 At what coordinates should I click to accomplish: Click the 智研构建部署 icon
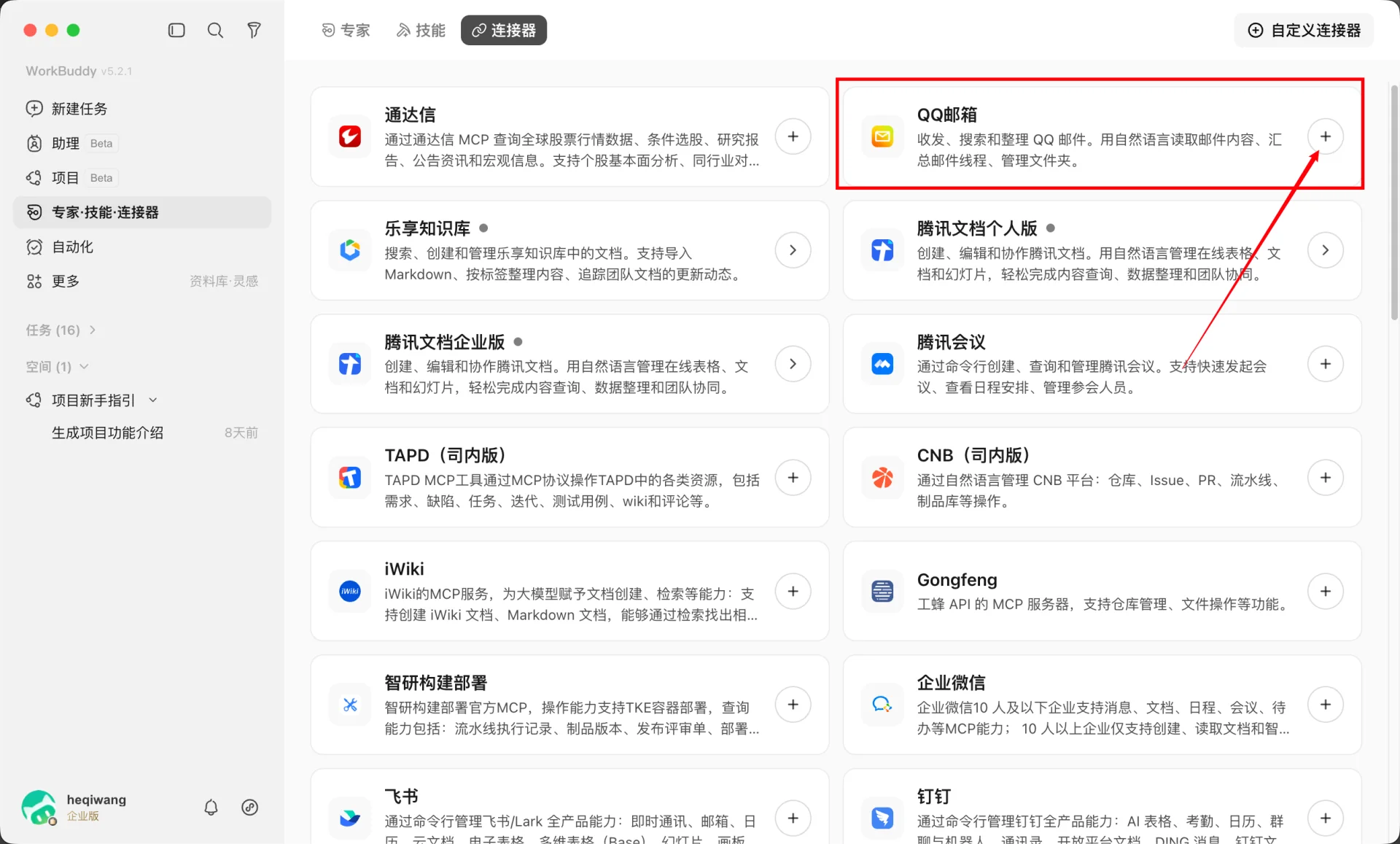[350, 705]
